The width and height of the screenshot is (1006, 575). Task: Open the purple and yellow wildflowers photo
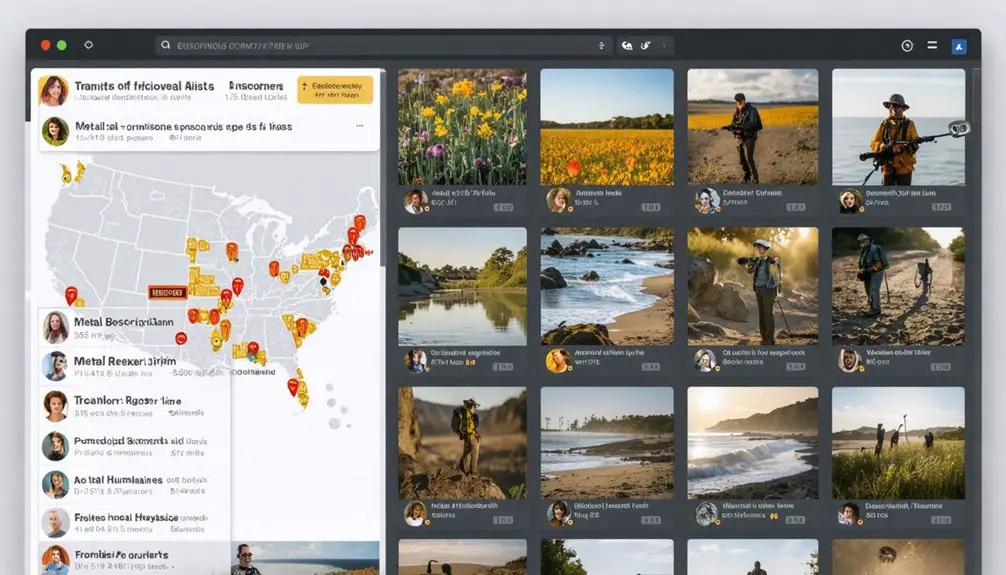[462, 127]
